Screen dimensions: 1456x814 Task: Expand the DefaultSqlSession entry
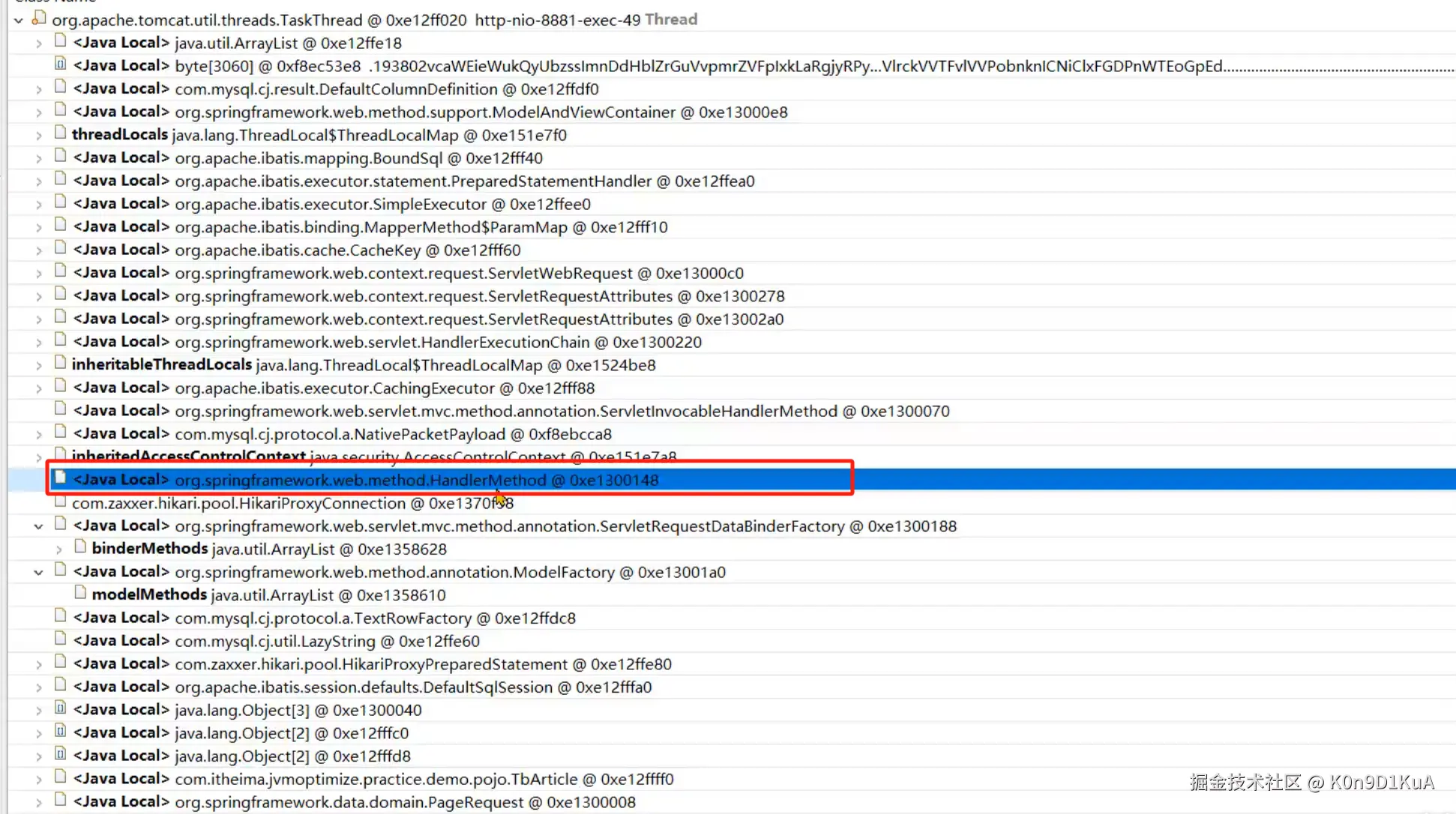[38, 687]
